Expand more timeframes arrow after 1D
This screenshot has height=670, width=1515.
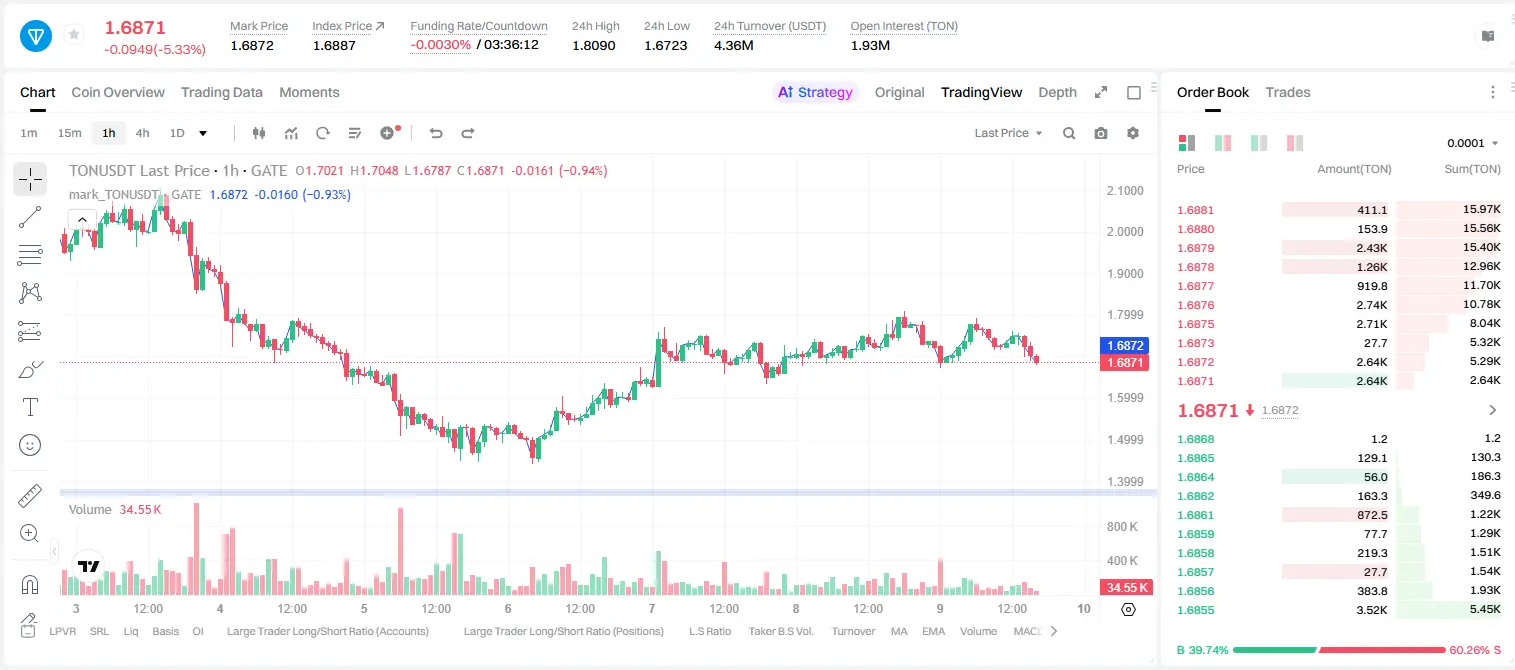click(203, 133)
